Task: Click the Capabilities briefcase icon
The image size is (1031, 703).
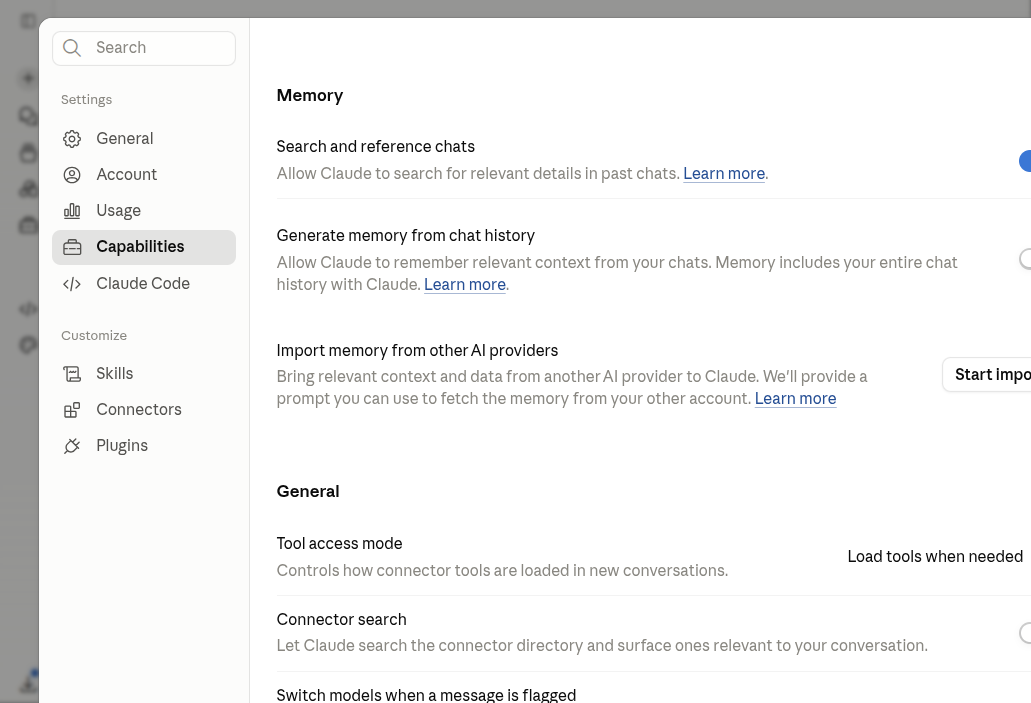Action: click(72, 247)
